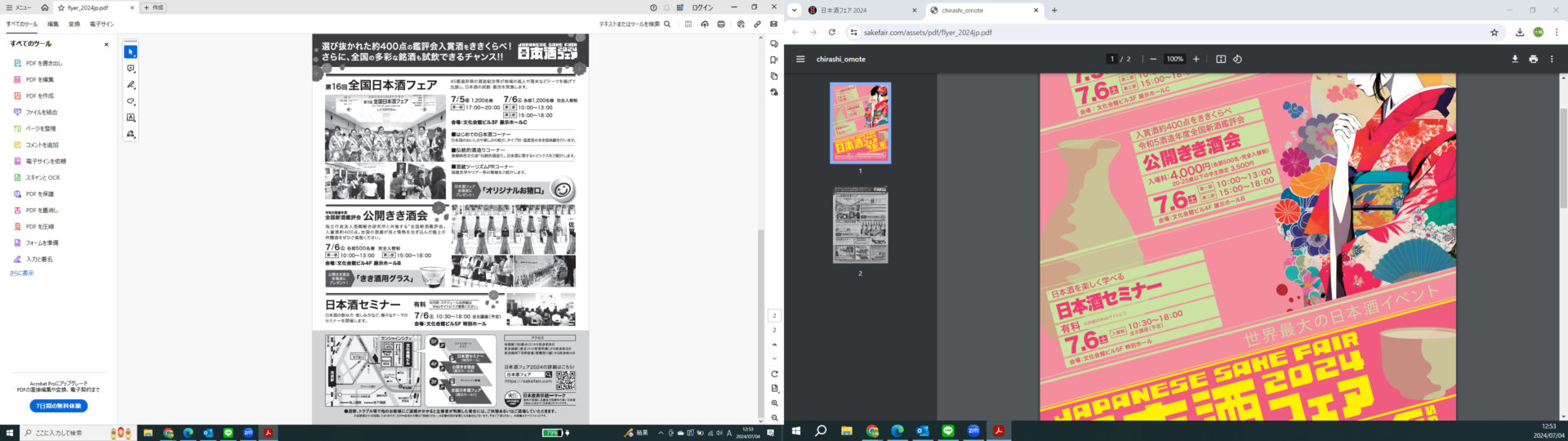Image resolution: width=1568 pixels, height=441 pixels.
Task: Switch to the 変換 tab in Acrobat
Action: (74, 24)
